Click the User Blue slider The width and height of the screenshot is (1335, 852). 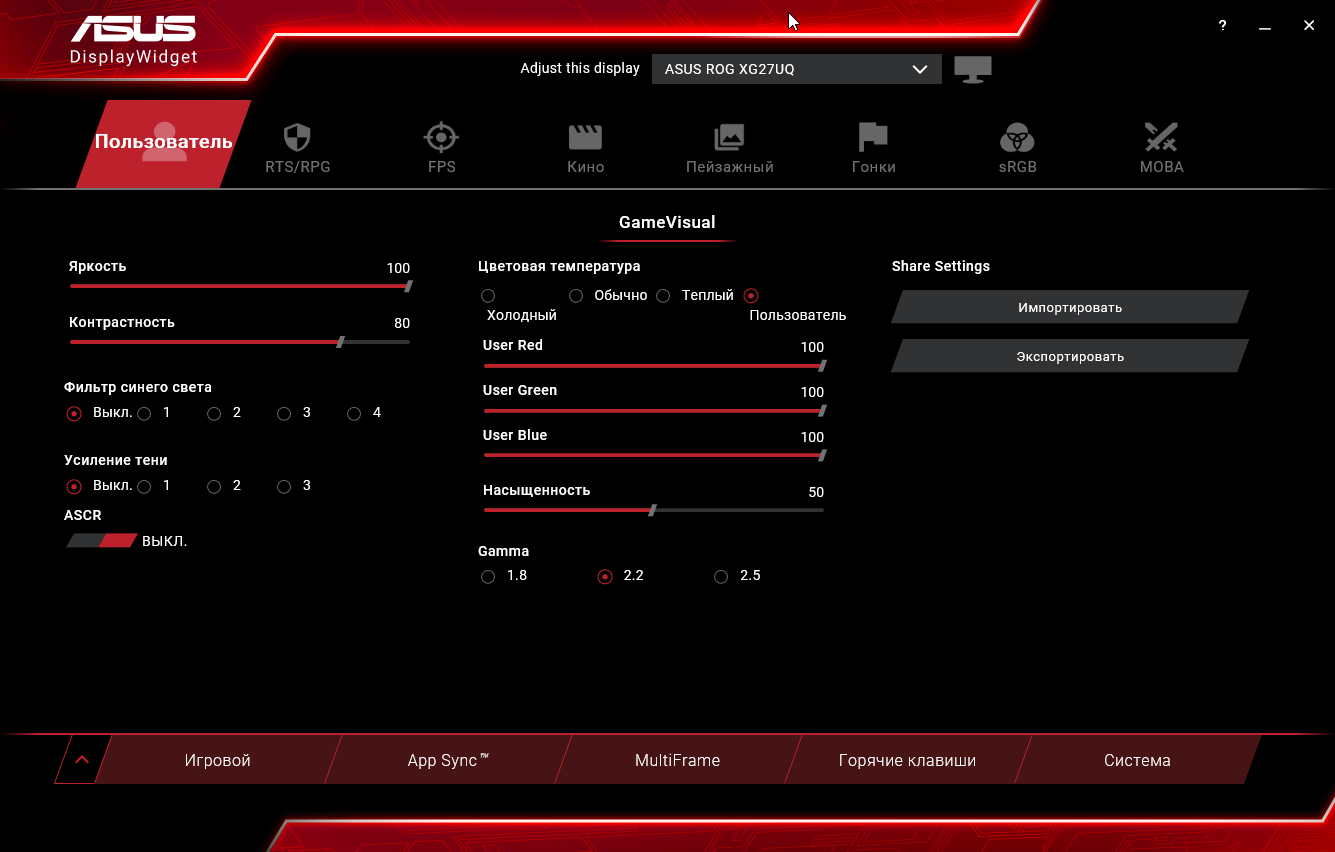click(654, 455)
